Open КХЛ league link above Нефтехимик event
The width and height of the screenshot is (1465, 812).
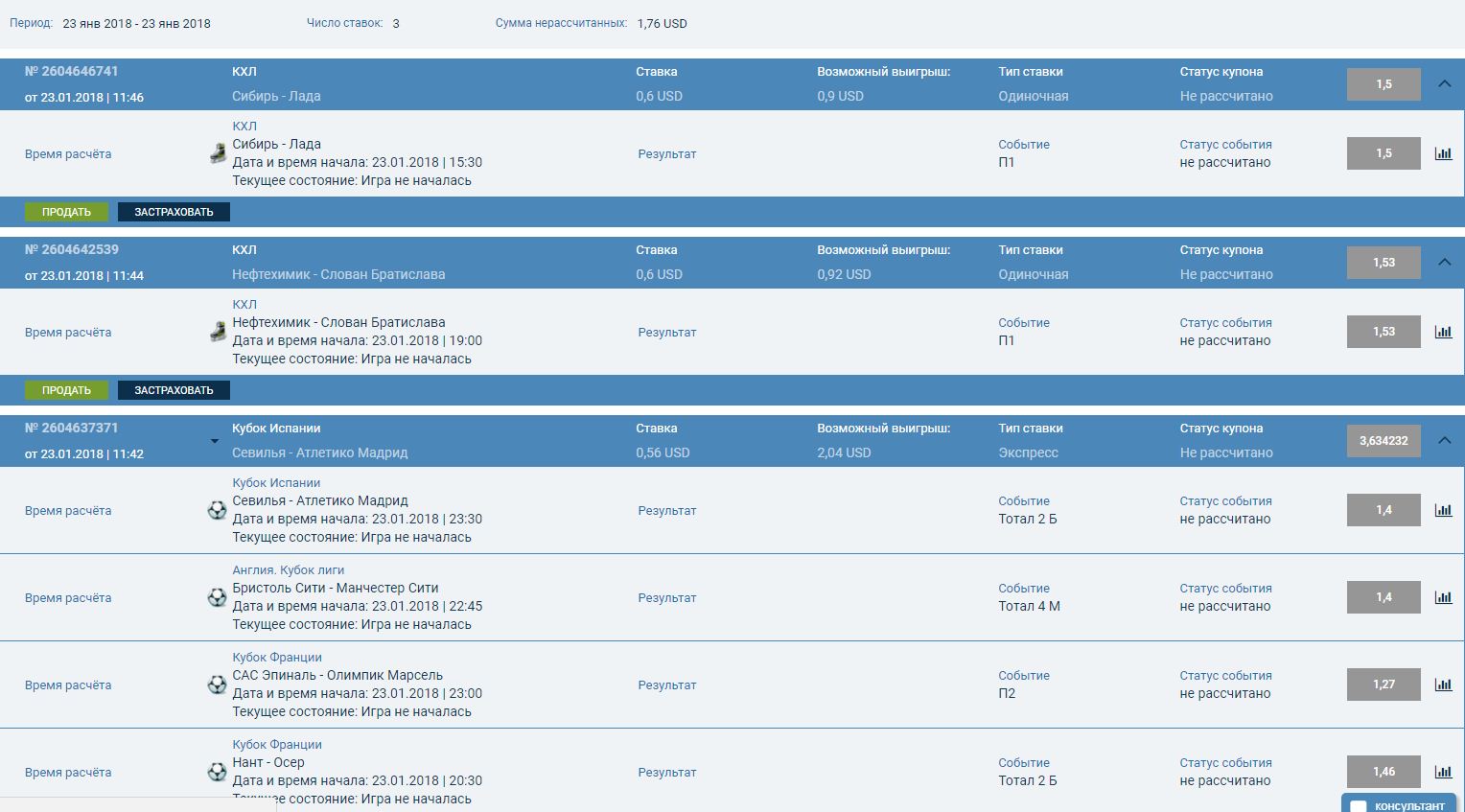(x=244, y=304)
